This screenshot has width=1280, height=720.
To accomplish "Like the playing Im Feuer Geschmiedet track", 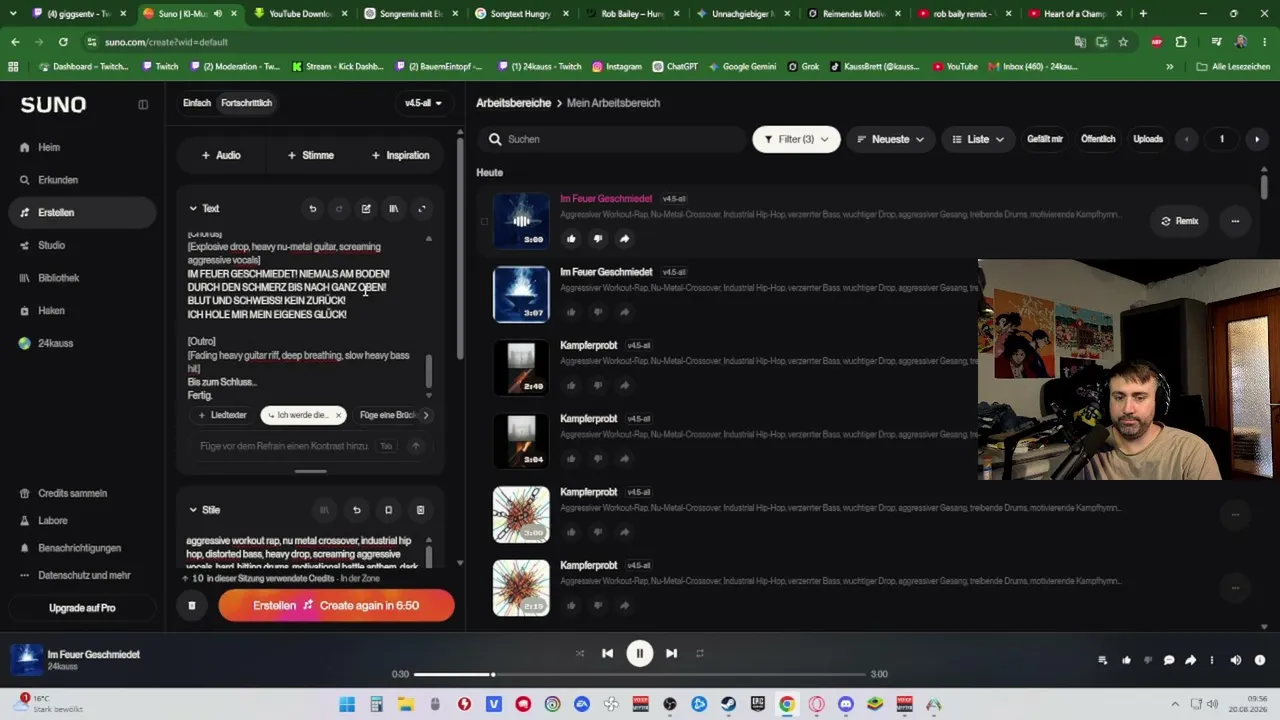I will pos(571,239).
